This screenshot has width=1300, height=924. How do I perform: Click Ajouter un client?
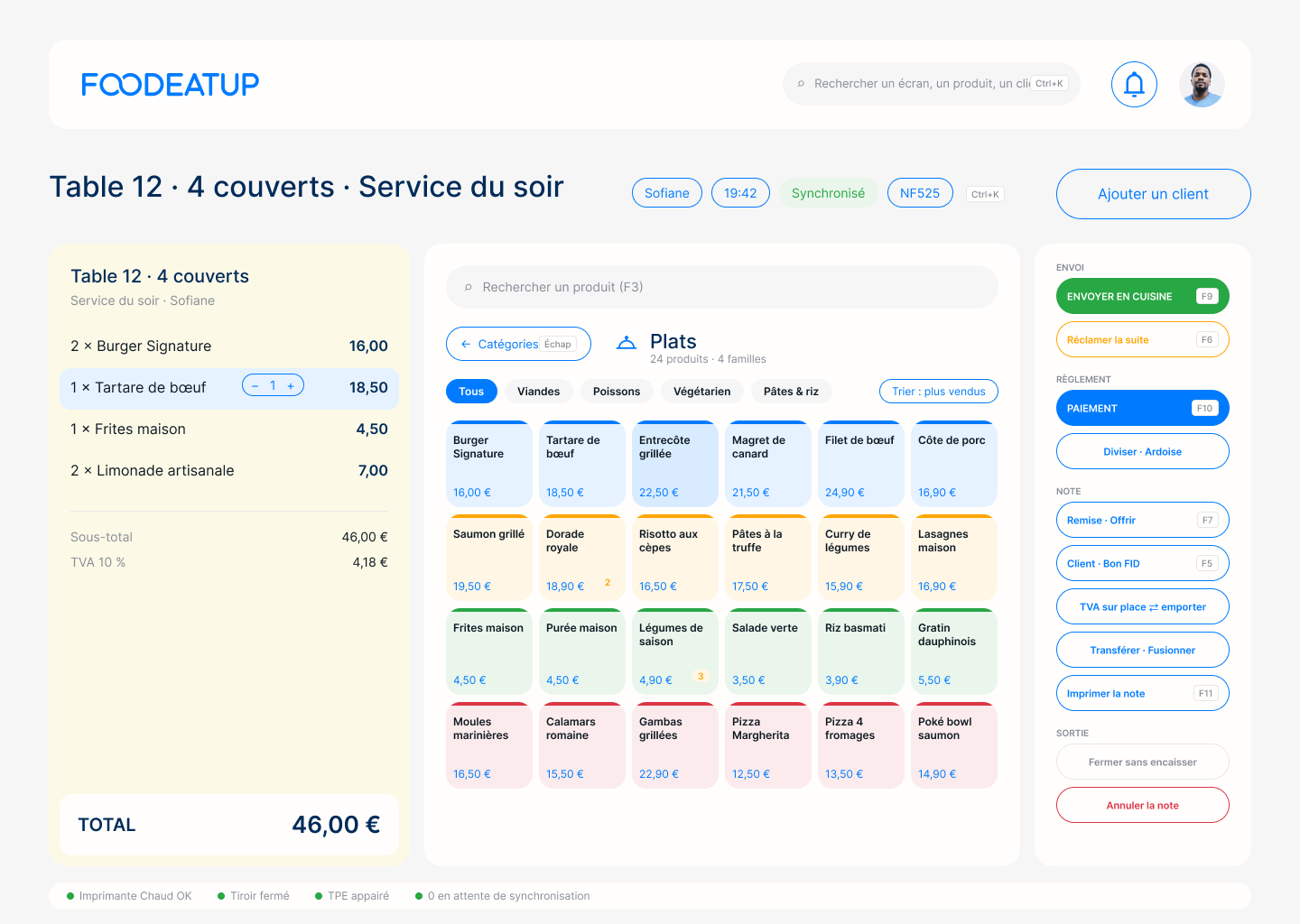point(1154,194)
